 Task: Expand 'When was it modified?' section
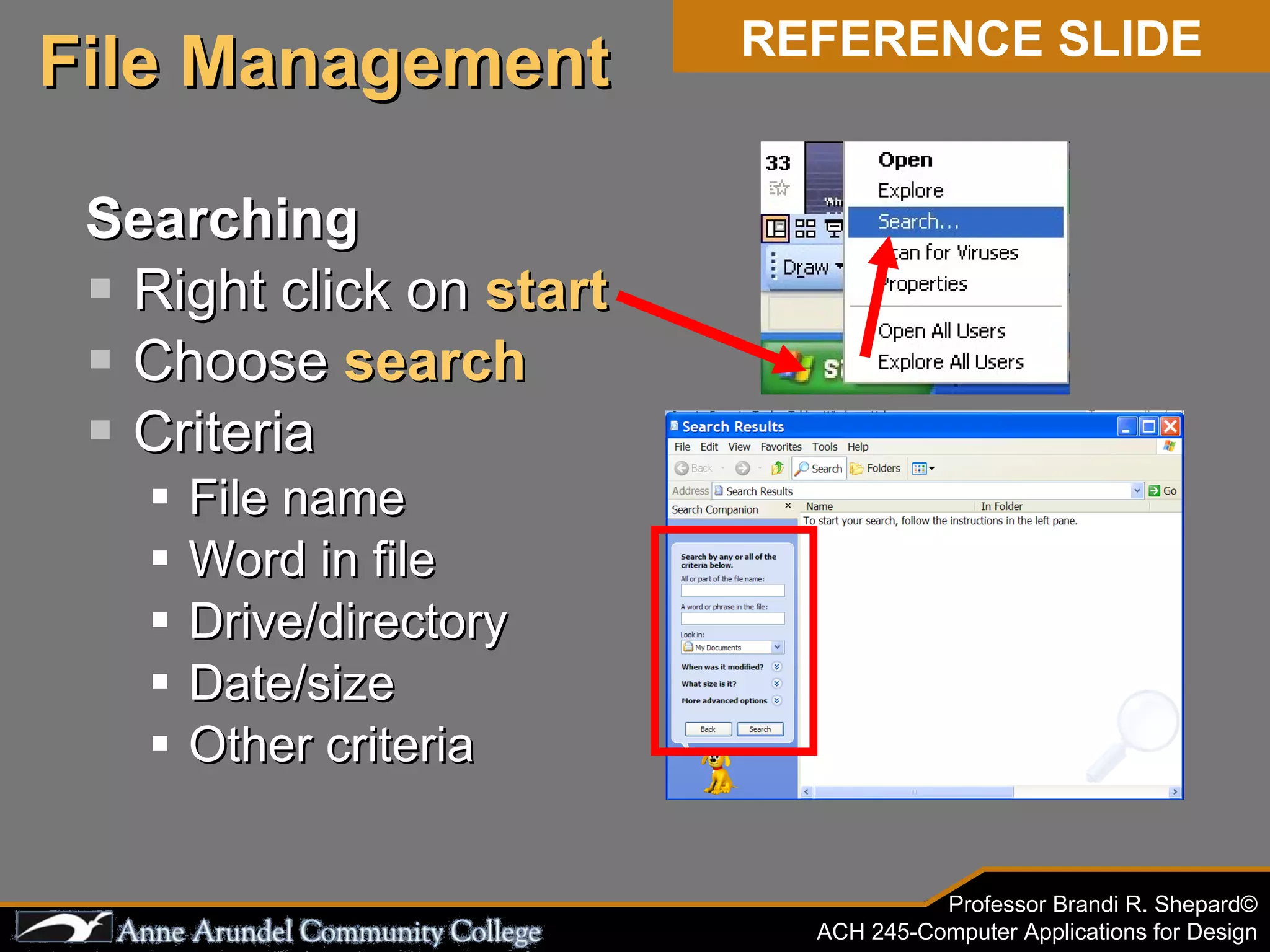[776, 667]
